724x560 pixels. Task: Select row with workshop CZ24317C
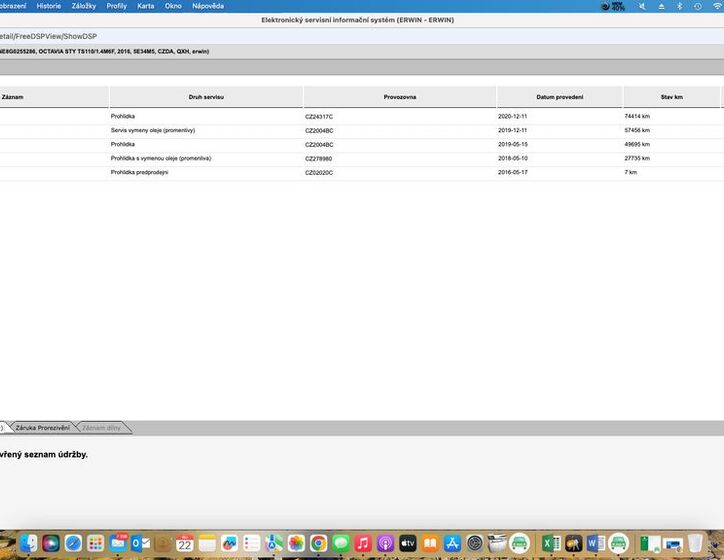pos(319,117)
